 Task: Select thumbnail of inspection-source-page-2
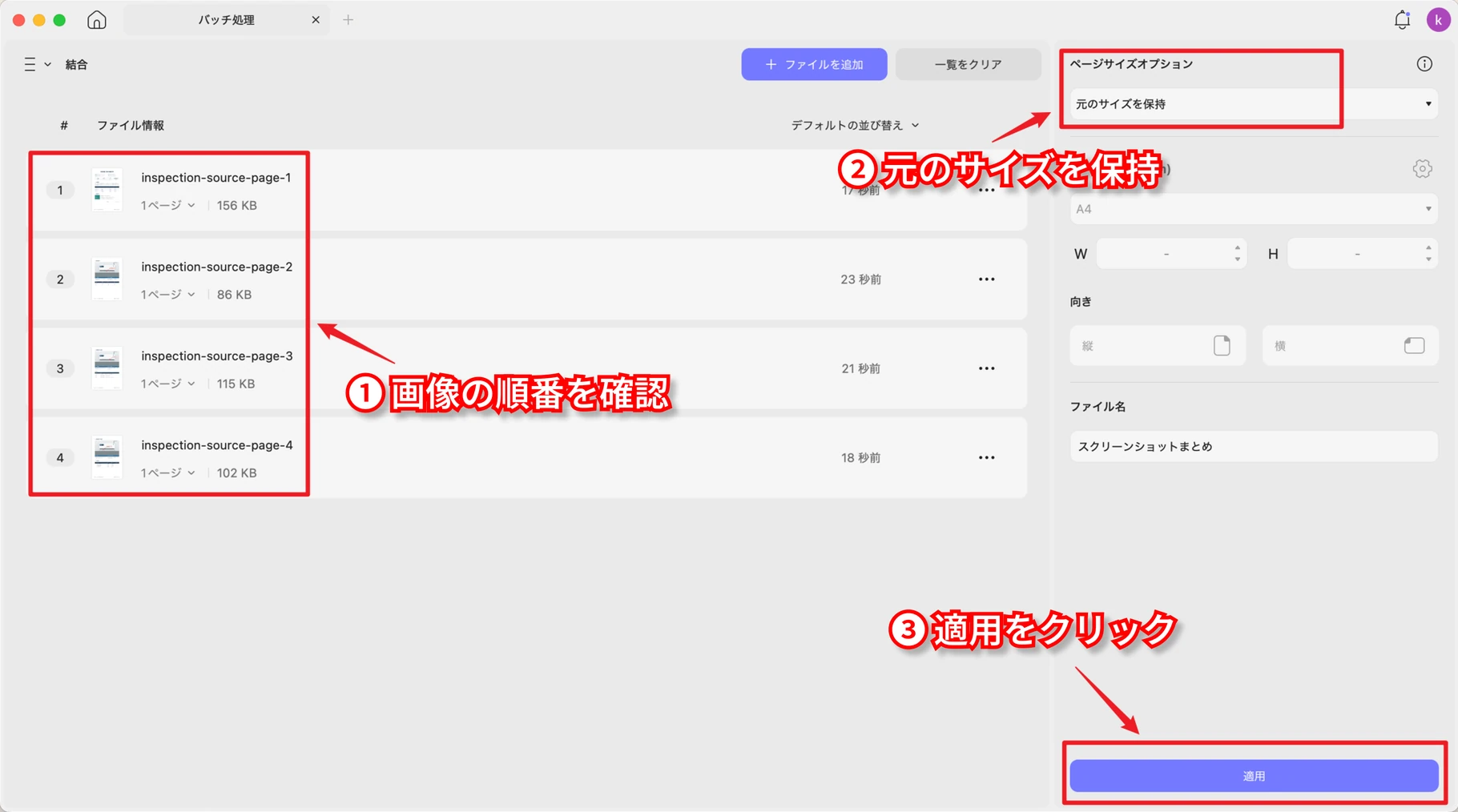click(107, 279)
